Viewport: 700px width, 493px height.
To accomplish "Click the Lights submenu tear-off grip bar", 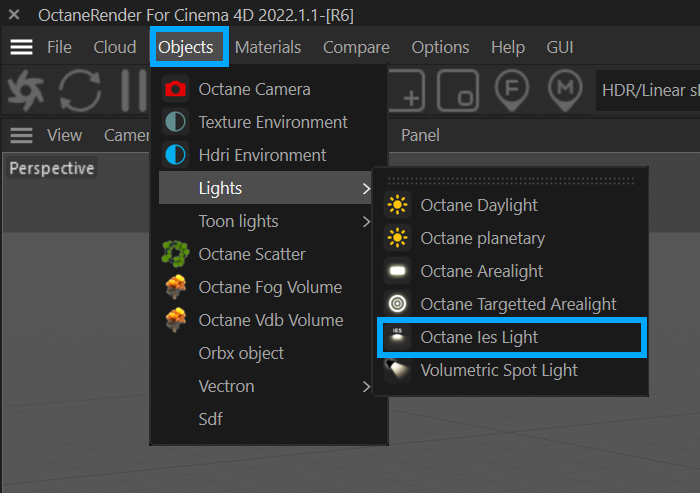I will 510,180.
